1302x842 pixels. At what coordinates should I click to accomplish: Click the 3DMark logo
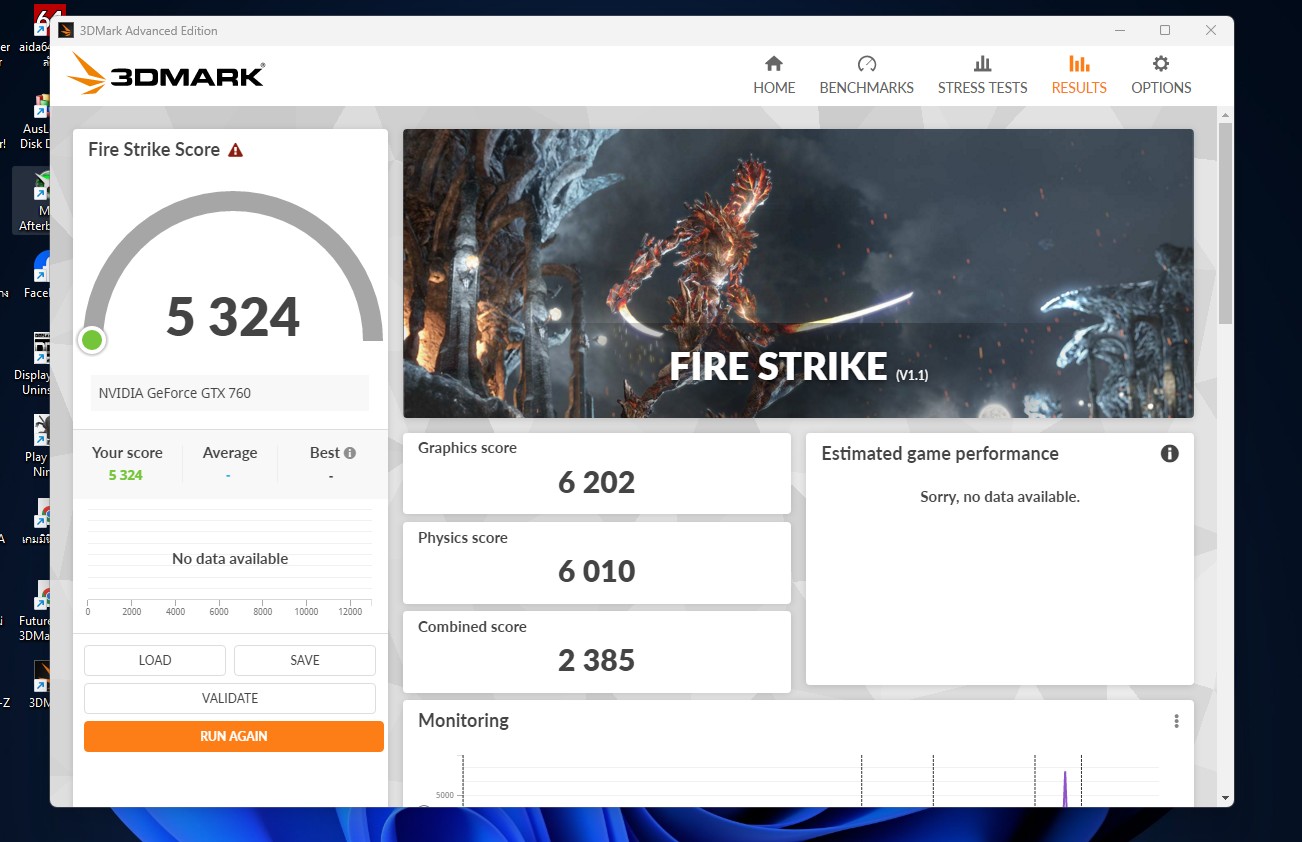(166, 75)
